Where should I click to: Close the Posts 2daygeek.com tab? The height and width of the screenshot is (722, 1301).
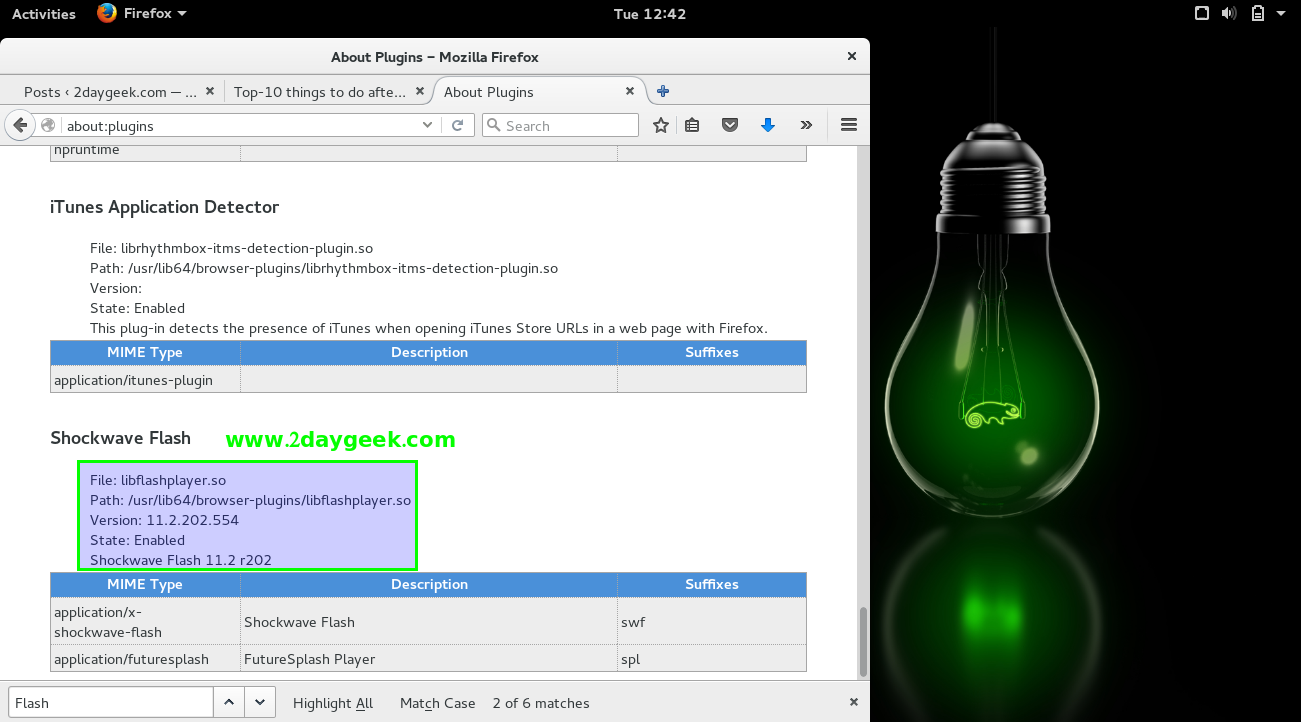210,91
